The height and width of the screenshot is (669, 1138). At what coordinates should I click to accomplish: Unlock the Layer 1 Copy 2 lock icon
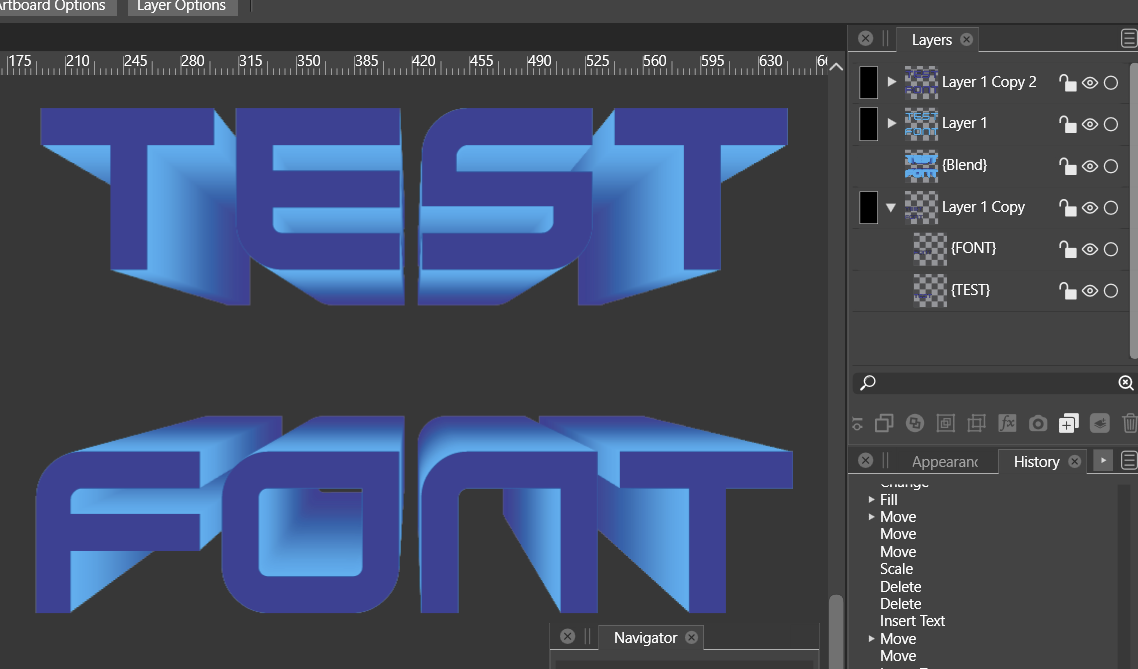click(x=1068, y=83)
